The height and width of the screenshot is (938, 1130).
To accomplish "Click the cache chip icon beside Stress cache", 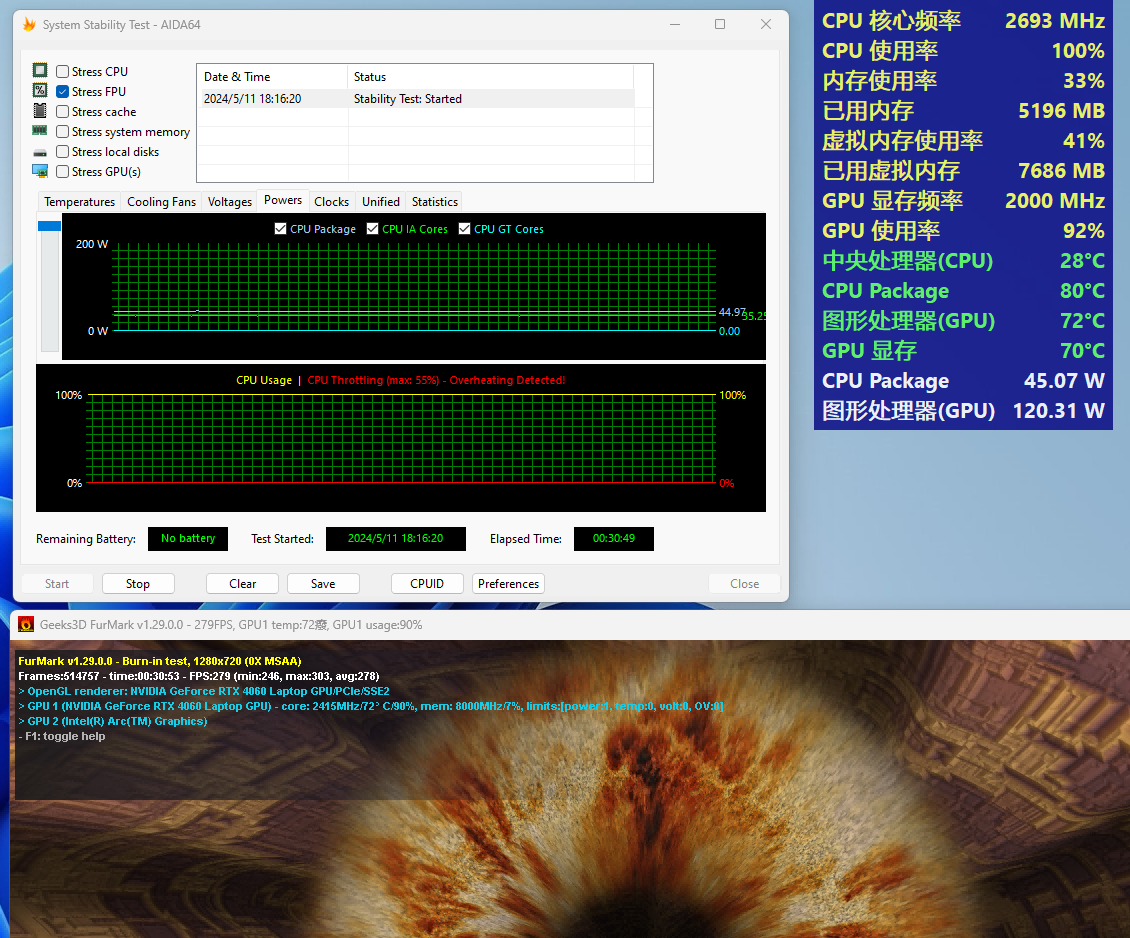I will tap(40, 111).
